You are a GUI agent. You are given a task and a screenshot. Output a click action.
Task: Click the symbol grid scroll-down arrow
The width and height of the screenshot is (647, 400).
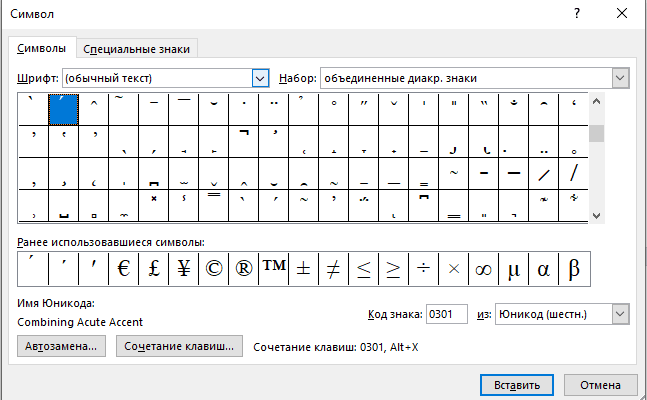pos(596,215)
